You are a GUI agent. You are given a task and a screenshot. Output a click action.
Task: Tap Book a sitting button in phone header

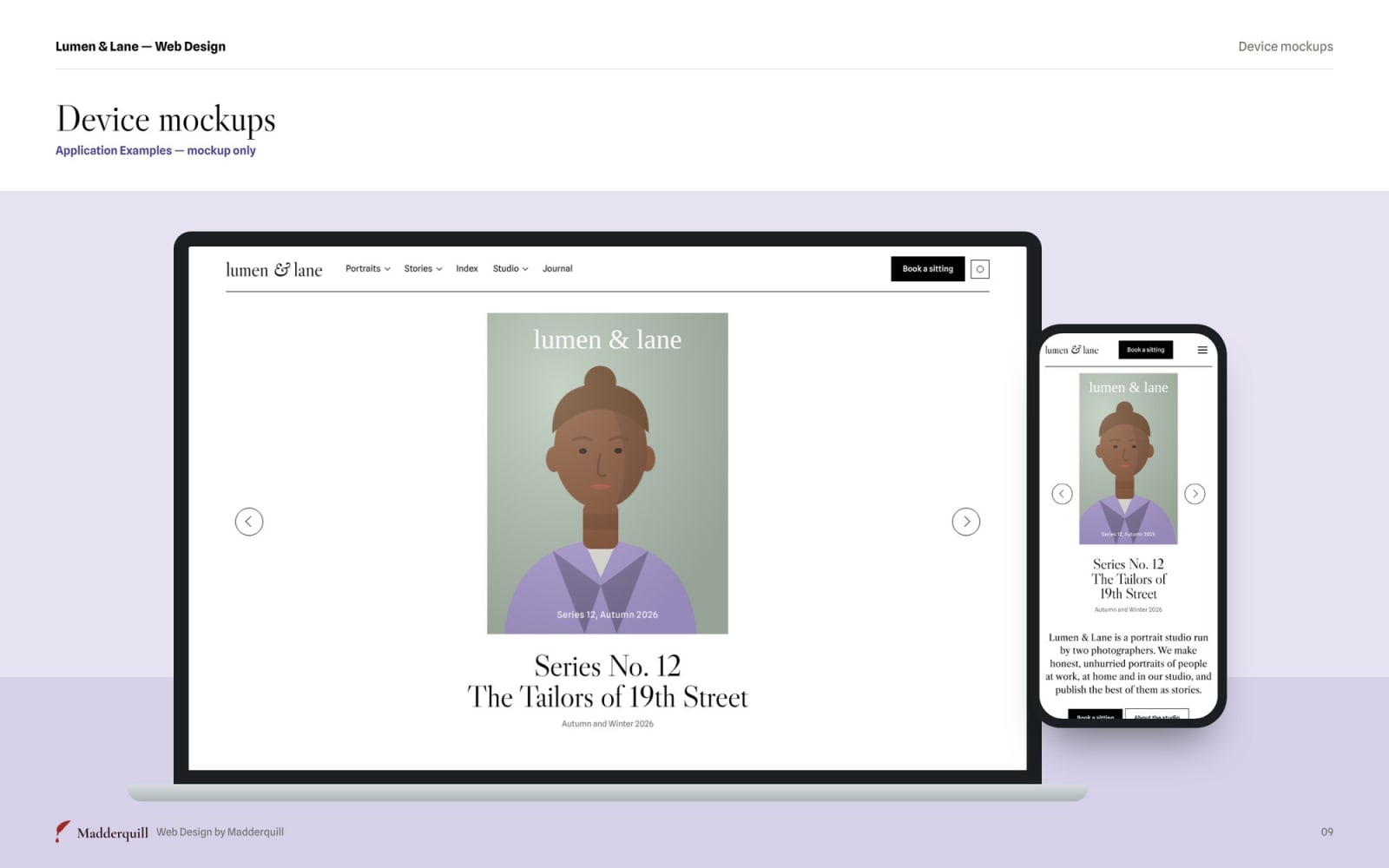pyautogui.click(x=1145, y=350)
